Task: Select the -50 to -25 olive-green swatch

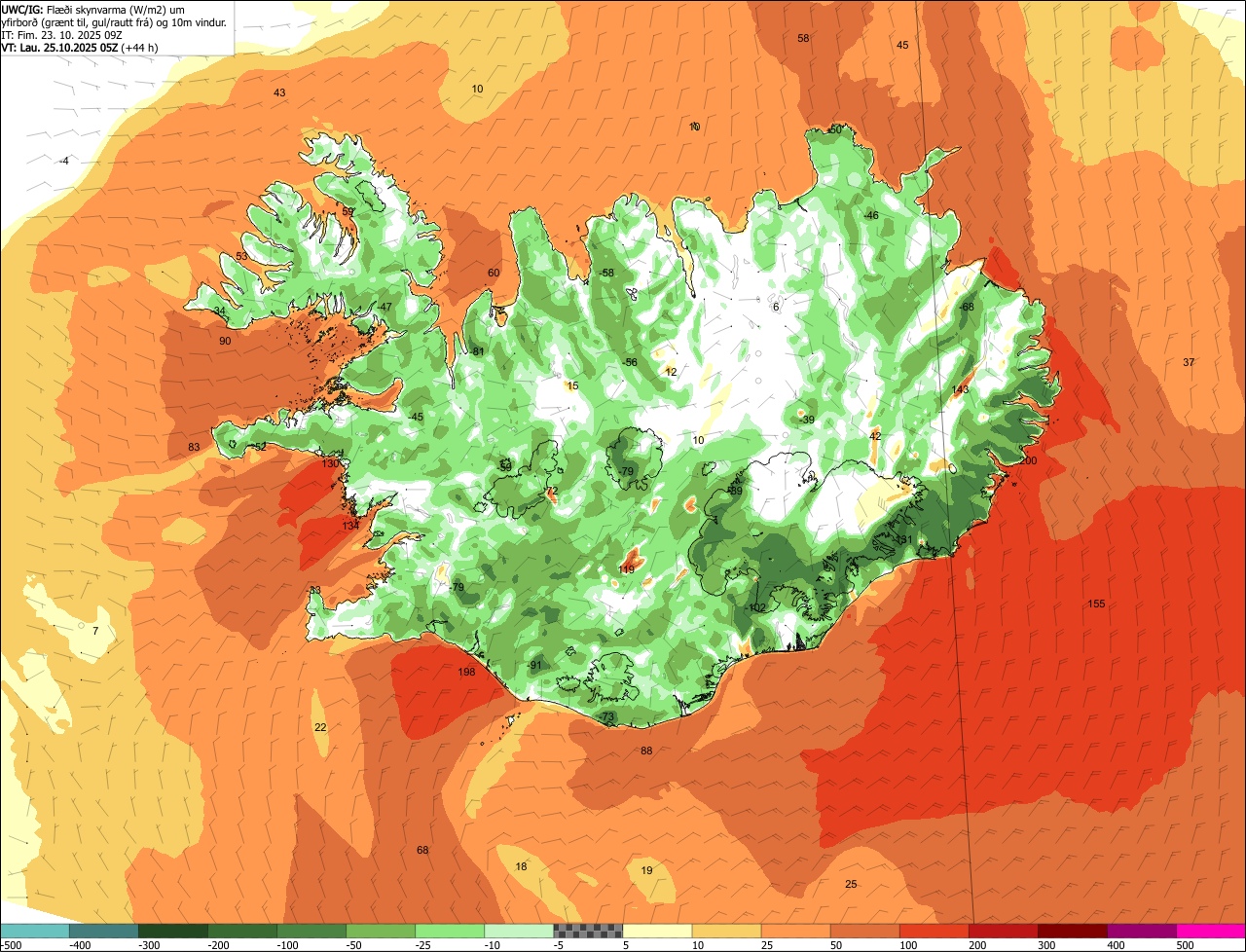Action: point(381,931)
